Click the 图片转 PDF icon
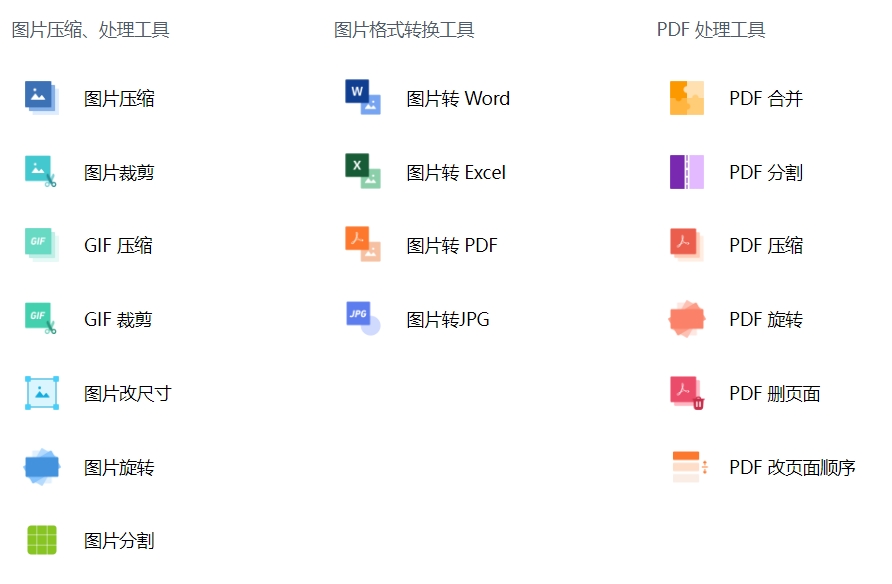Screen dimensions: 892x584 click(363, 245)
